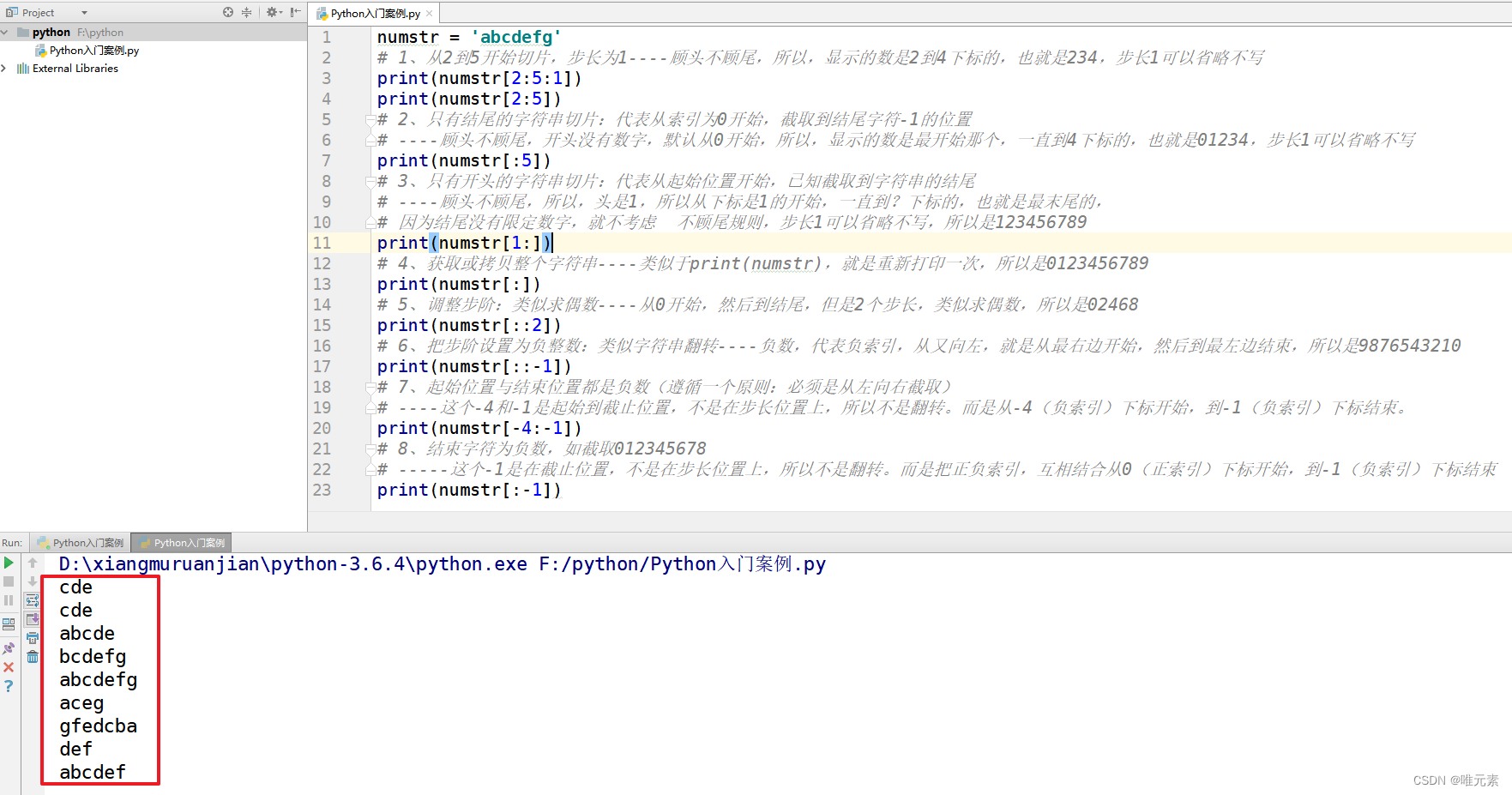Click console output line 'bcdefg'
The height and width of the screenshot is (795, 1512).
(x=93, y=657)
